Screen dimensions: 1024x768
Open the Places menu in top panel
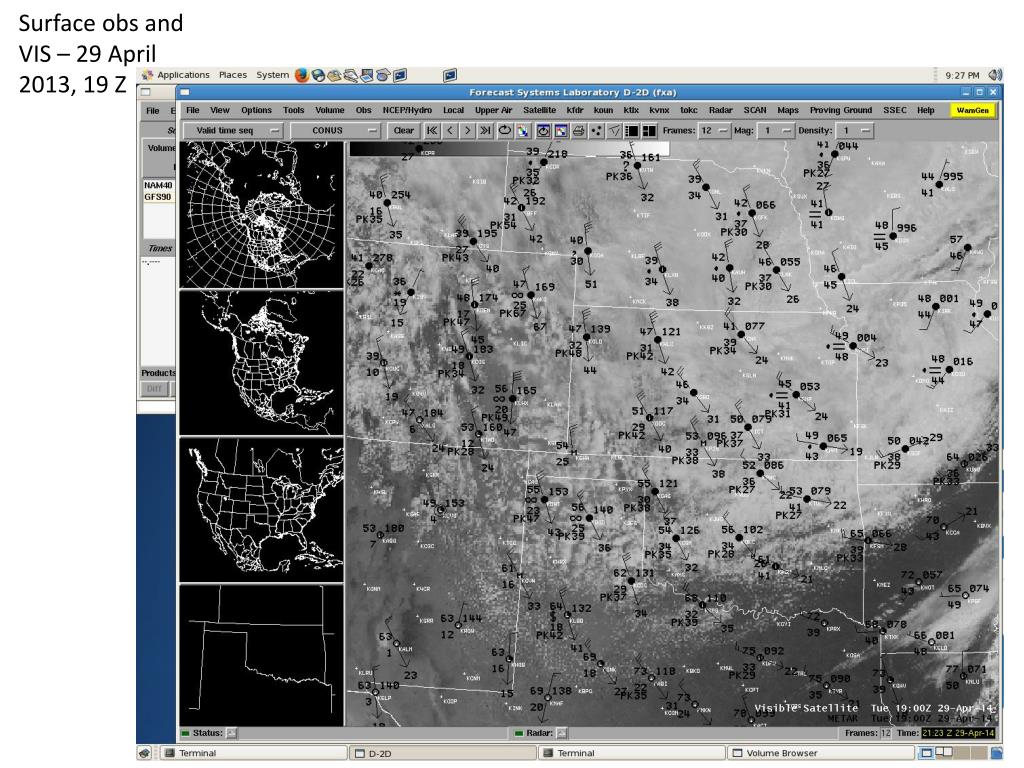[x=232, y=75]
